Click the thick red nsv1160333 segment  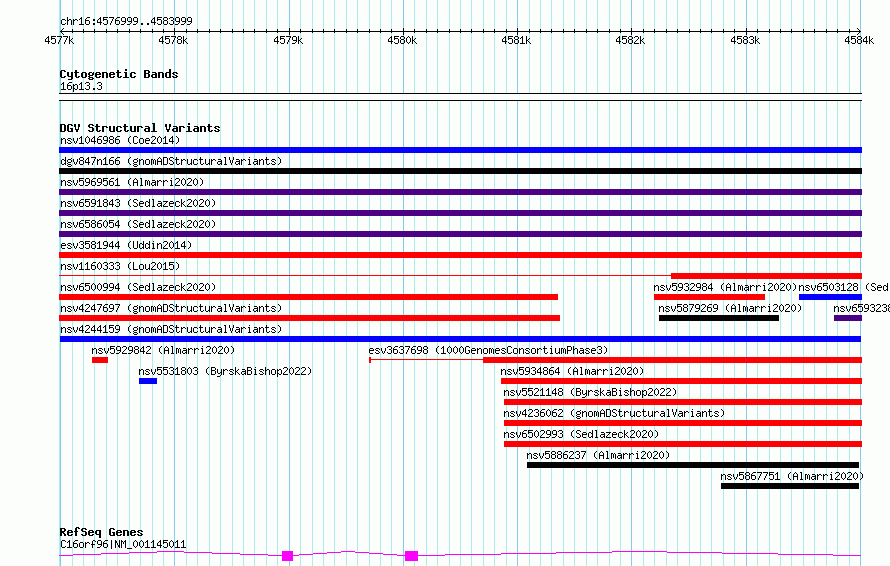(766, 276)
